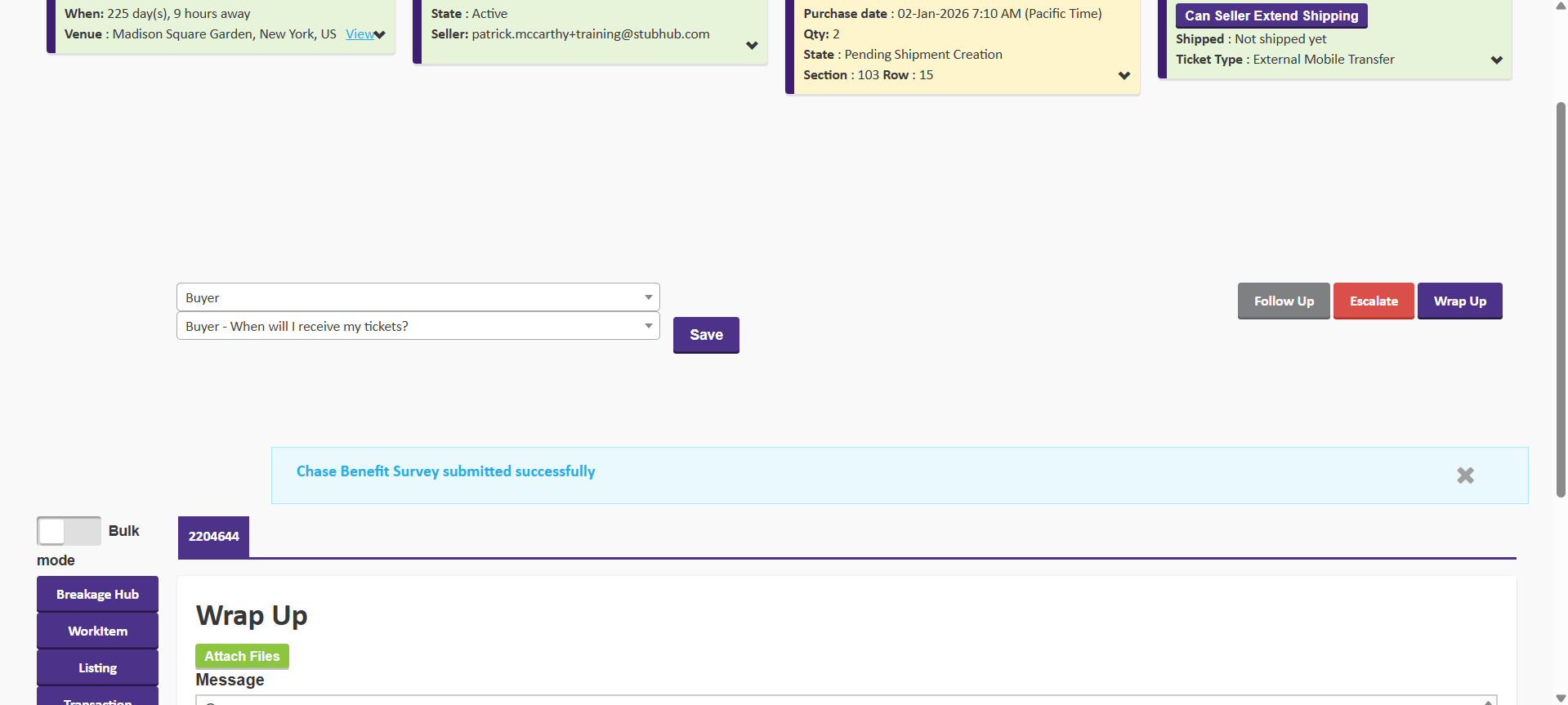Open the Breakage Hub section
The image size is (1568, 705).
(97, 594)
